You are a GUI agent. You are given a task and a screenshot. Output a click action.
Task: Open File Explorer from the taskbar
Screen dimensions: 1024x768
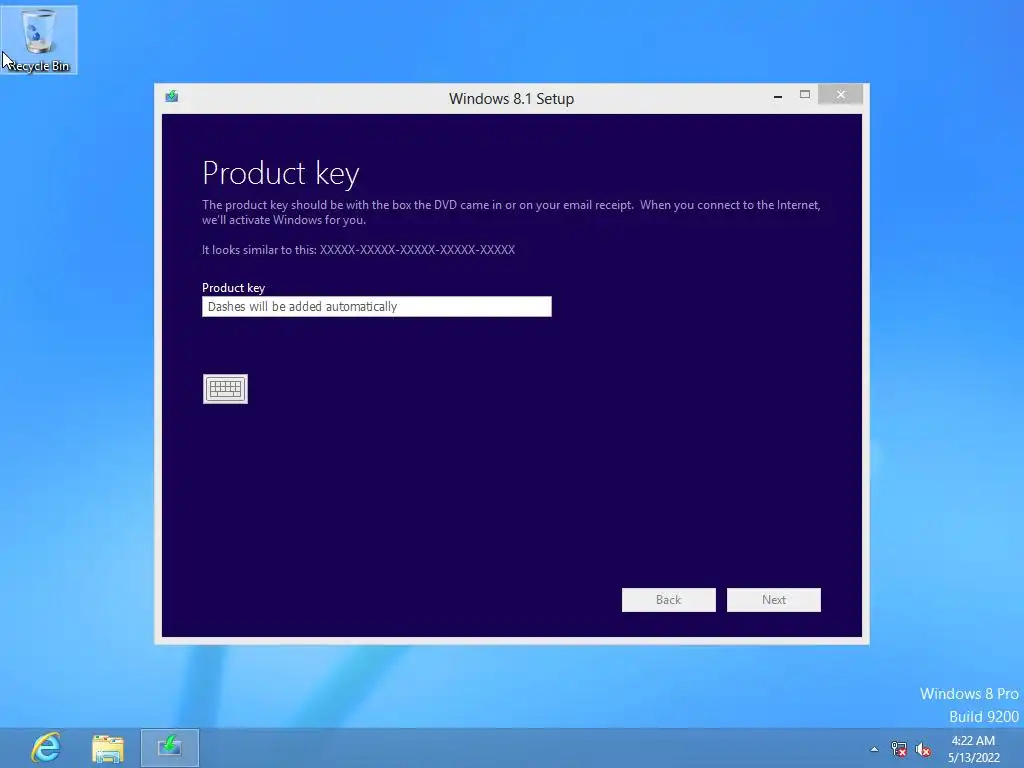tap(108, 748)
